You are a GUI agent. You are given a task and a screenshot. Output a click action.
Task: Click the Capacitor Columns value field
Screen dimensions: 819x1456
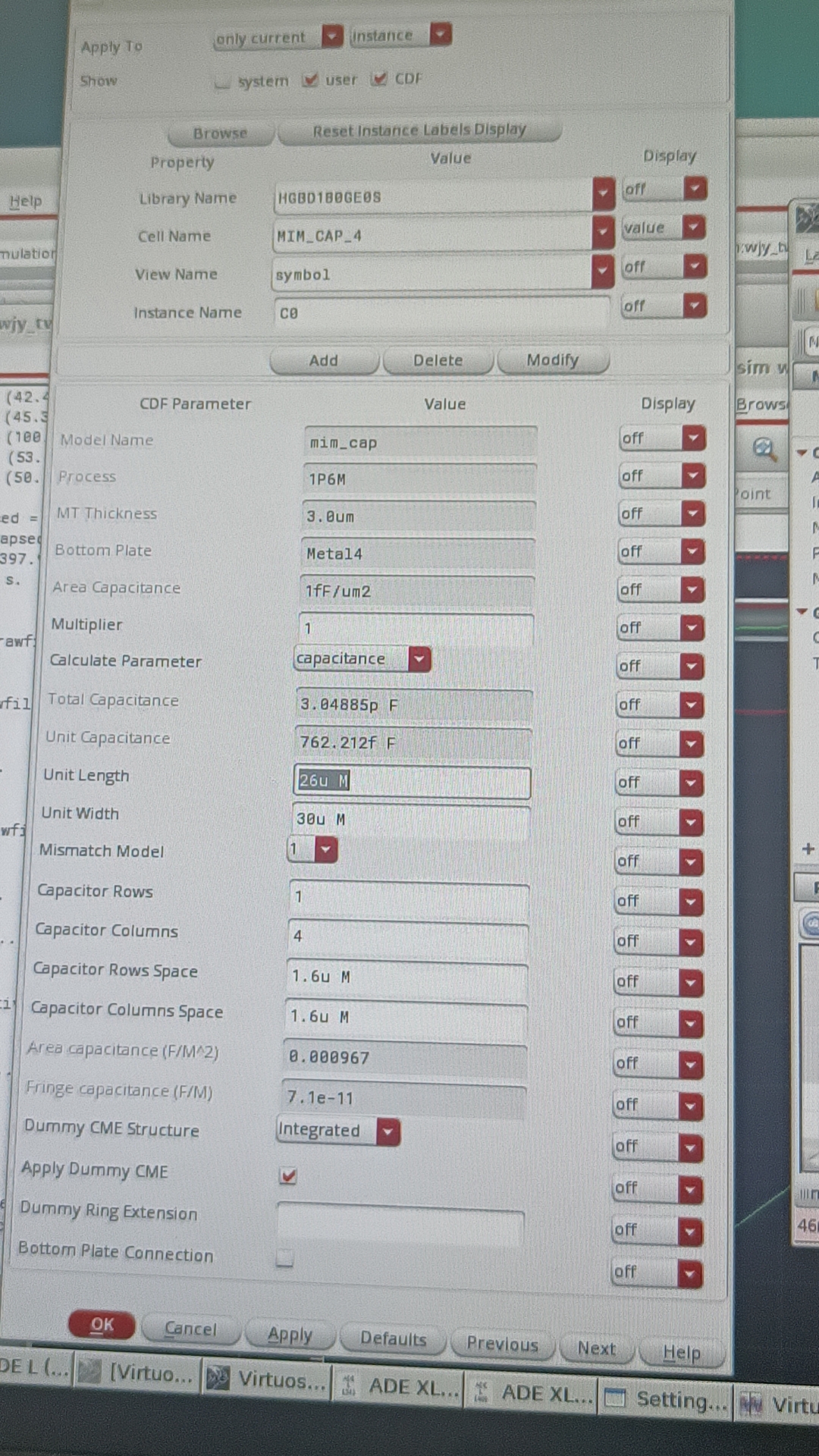click(408, 937)
